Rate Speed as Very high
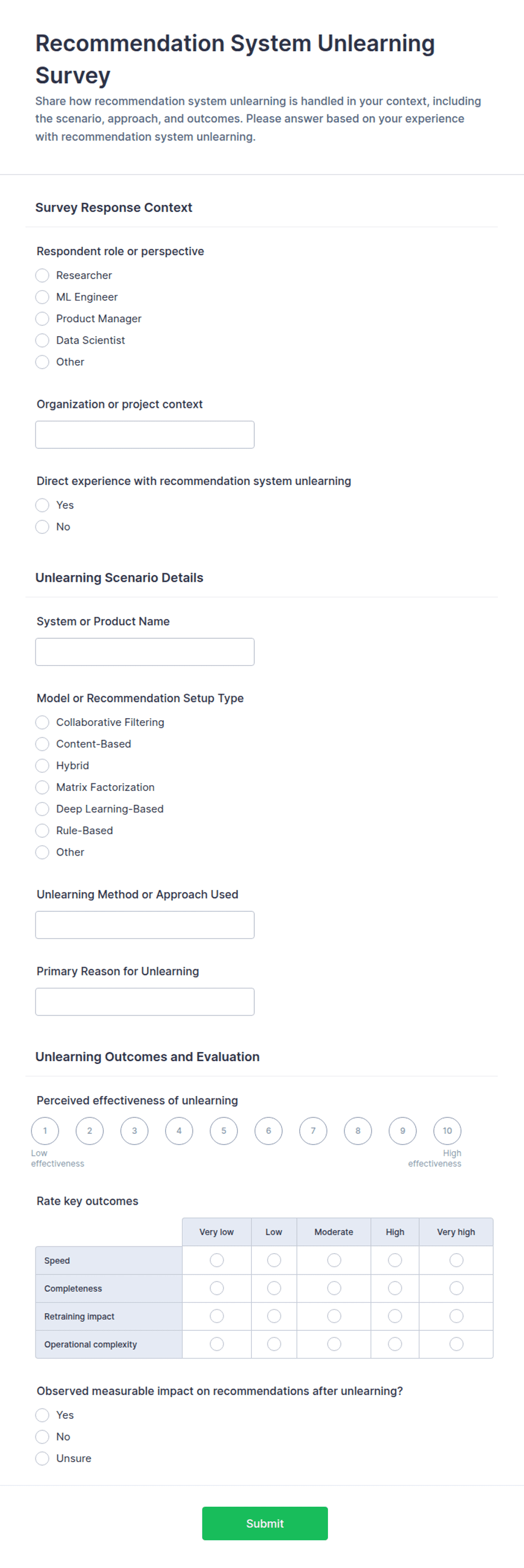The height and width of the screenshot is (1568, 524). (456, 1260)
